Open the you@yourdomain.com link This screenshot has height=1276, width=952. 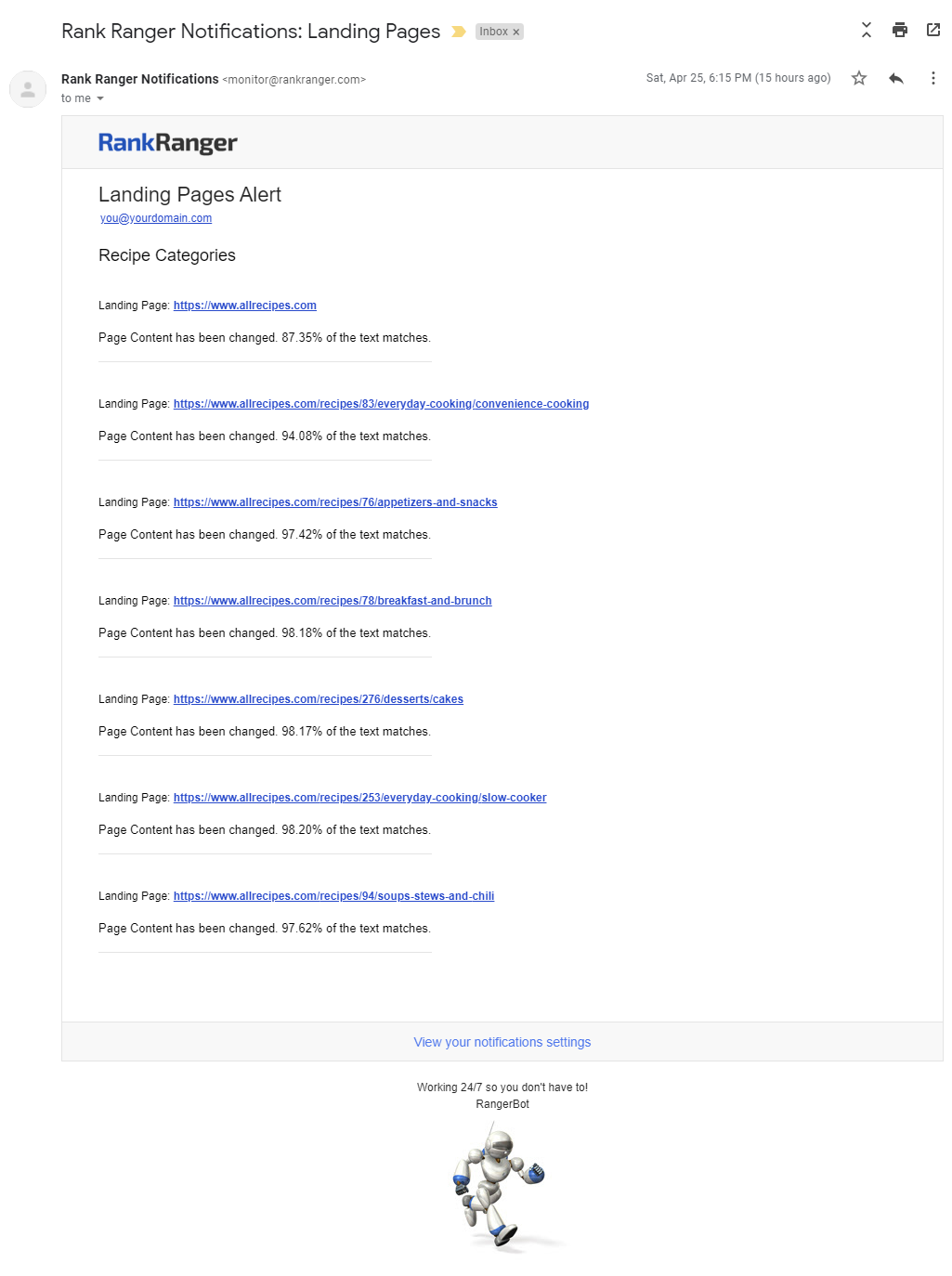point(156,218)
